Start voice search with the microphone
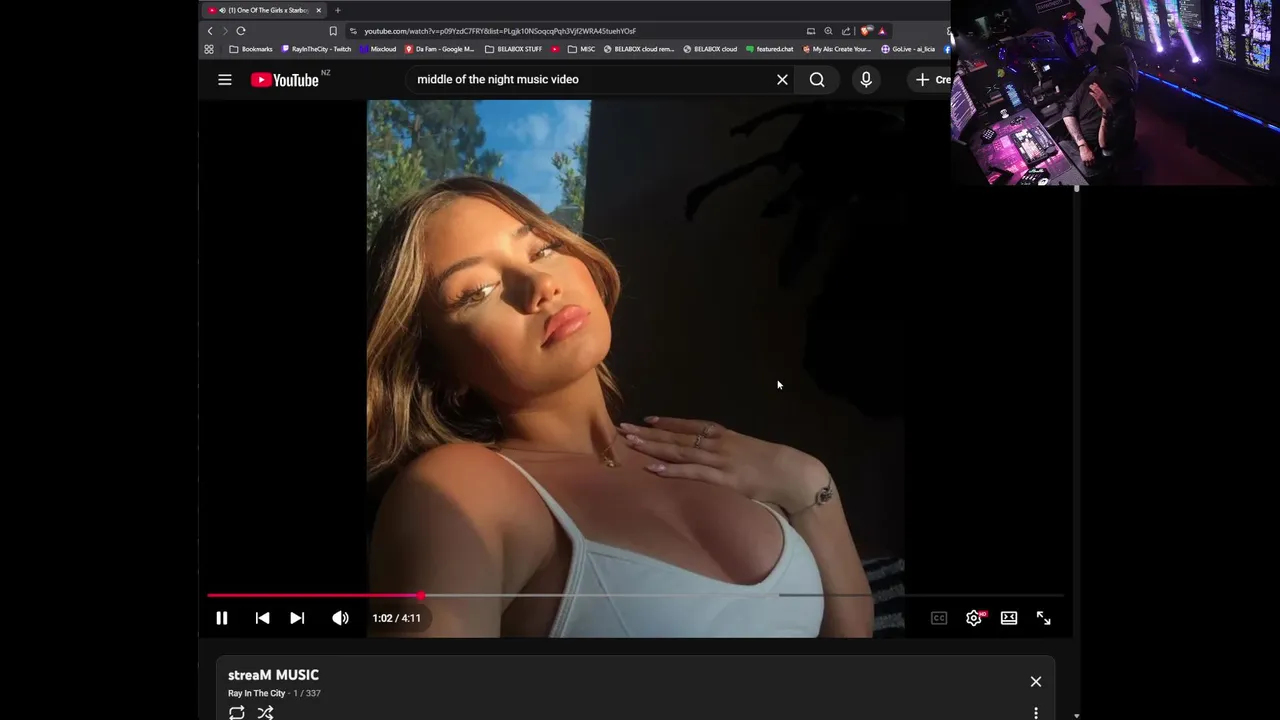 (866, 80)
